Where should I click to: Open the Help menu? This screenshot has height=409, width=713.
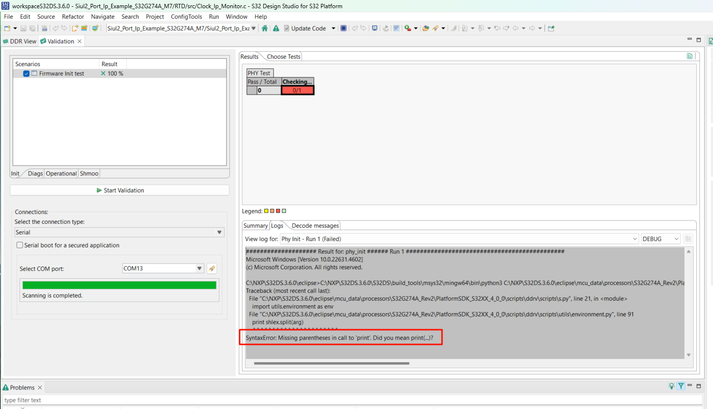pos(261,16)
